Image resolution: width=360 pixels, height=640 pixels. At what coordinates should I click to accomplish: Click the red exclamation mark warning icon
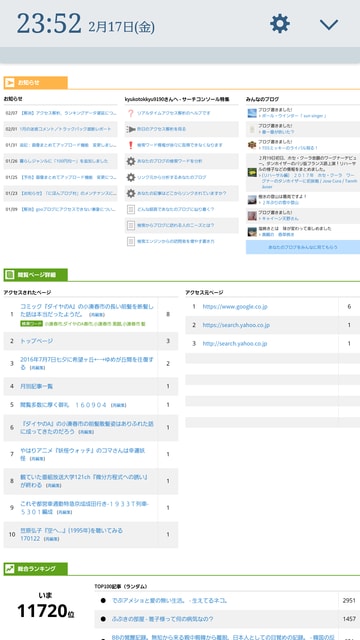pos(131,145)
